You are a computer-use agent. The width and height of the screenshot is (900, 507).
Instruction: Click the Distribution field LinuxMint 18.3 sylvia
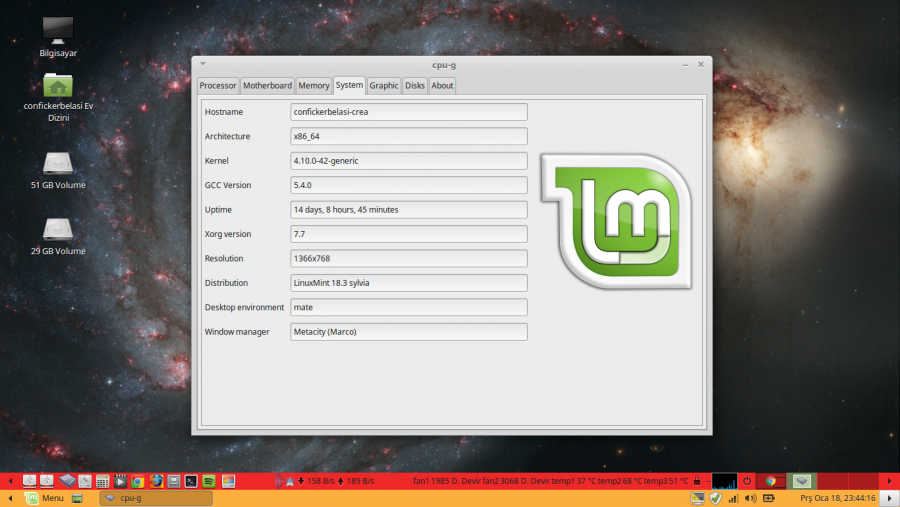click(x=409, y=282)
